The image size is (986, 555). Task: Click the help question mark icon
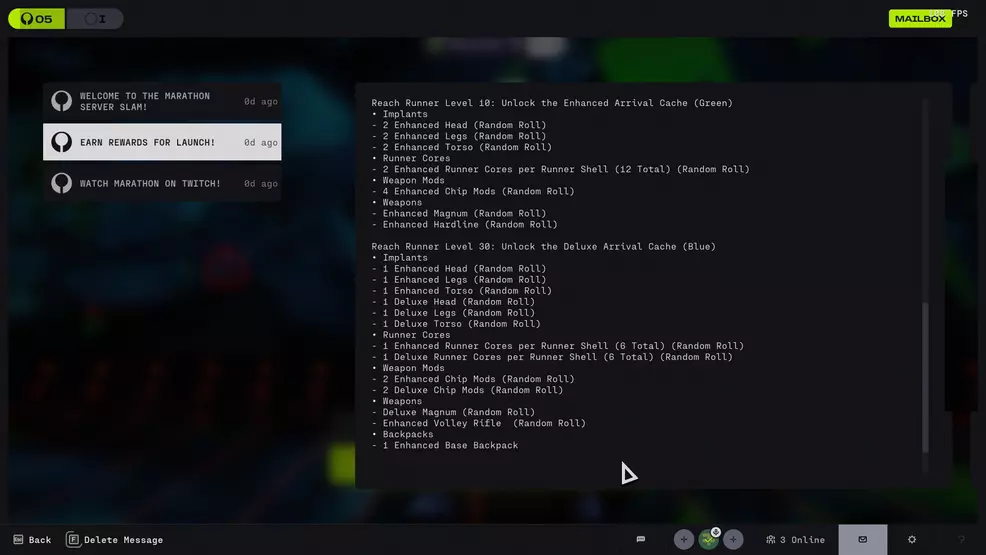coord(961,539)
